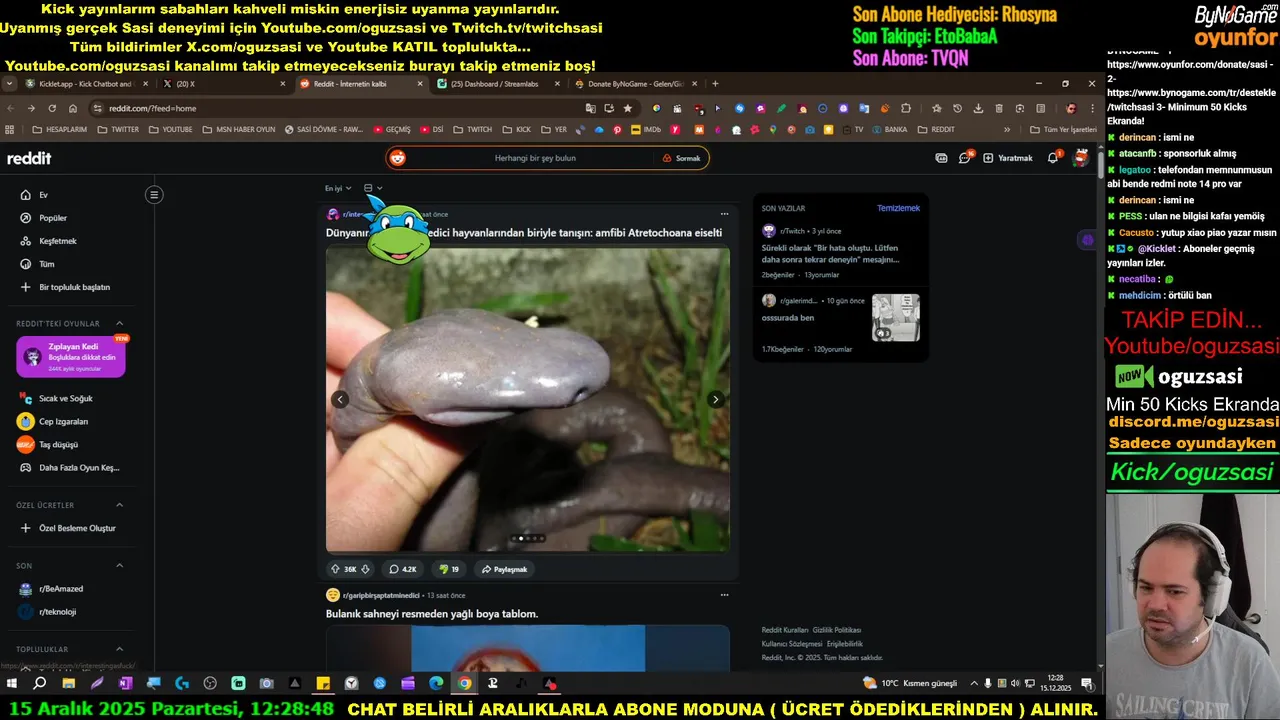Screen dimensions: 1280x720
Task: Open Reddit chat messages icon
Action: point(965,157)
